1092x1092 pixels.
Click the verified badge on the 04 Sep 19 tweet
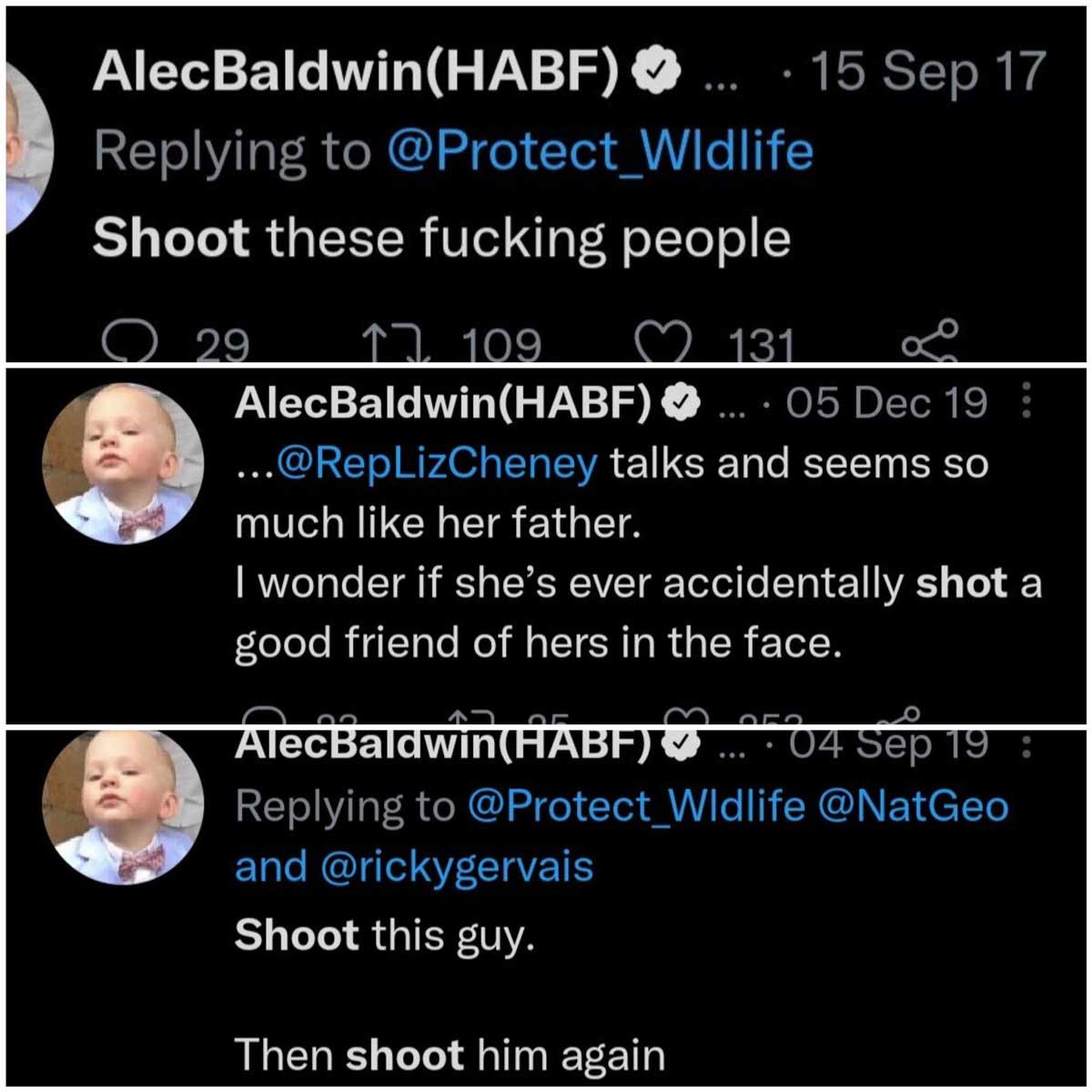(681, 744)
